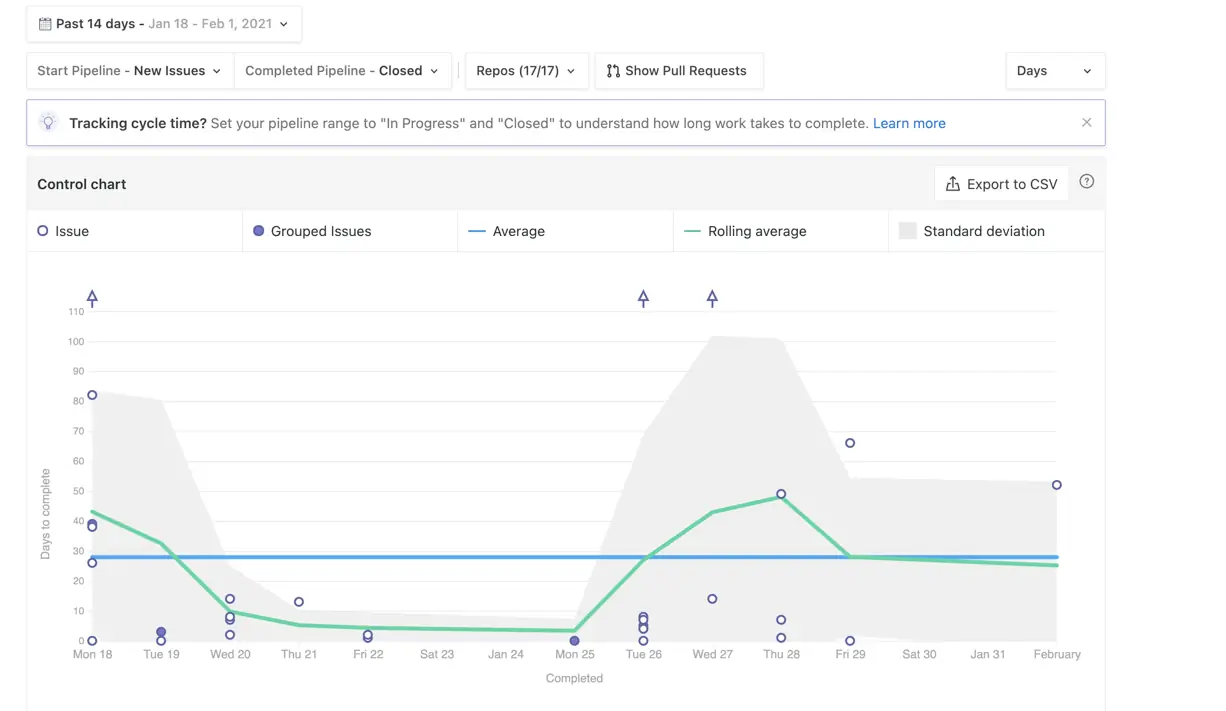1226x711 pixels.
Task: Open Completed Pipeline Closed dropdown
Action: coord(342,71)
